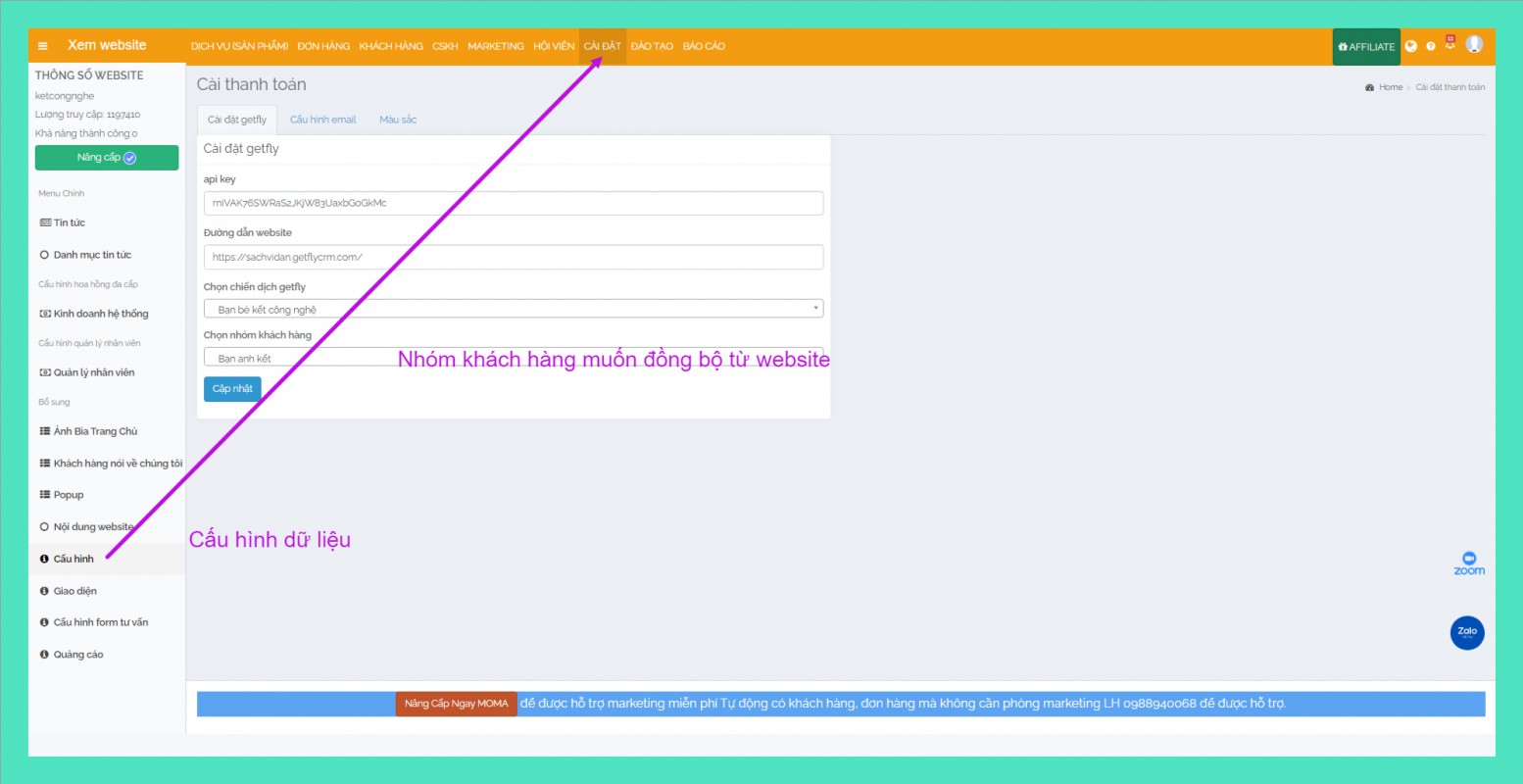Open the MARKETING top menu
This screenshot has height=784, width=1523.
(x=495, y=46)
